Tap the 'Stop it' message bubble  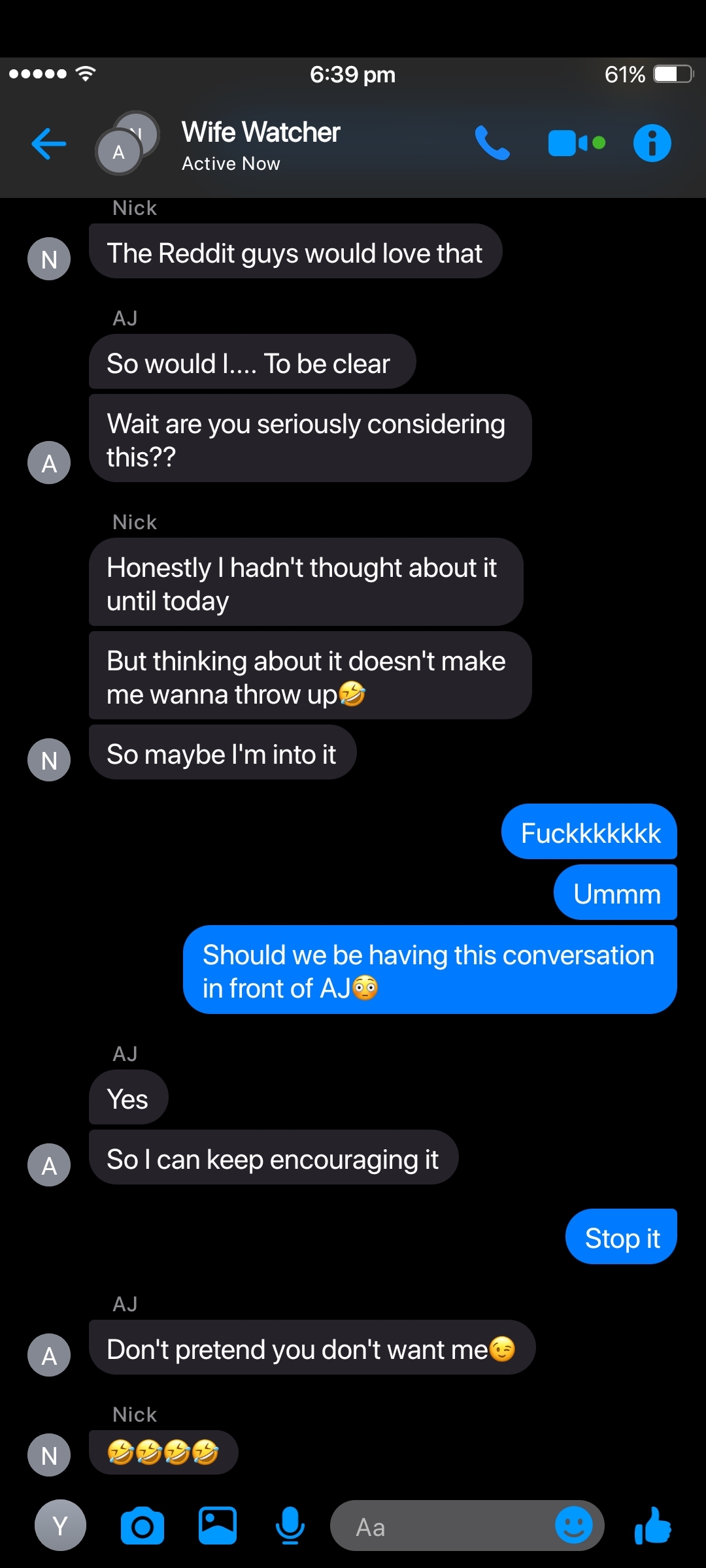pos(621,1236)
